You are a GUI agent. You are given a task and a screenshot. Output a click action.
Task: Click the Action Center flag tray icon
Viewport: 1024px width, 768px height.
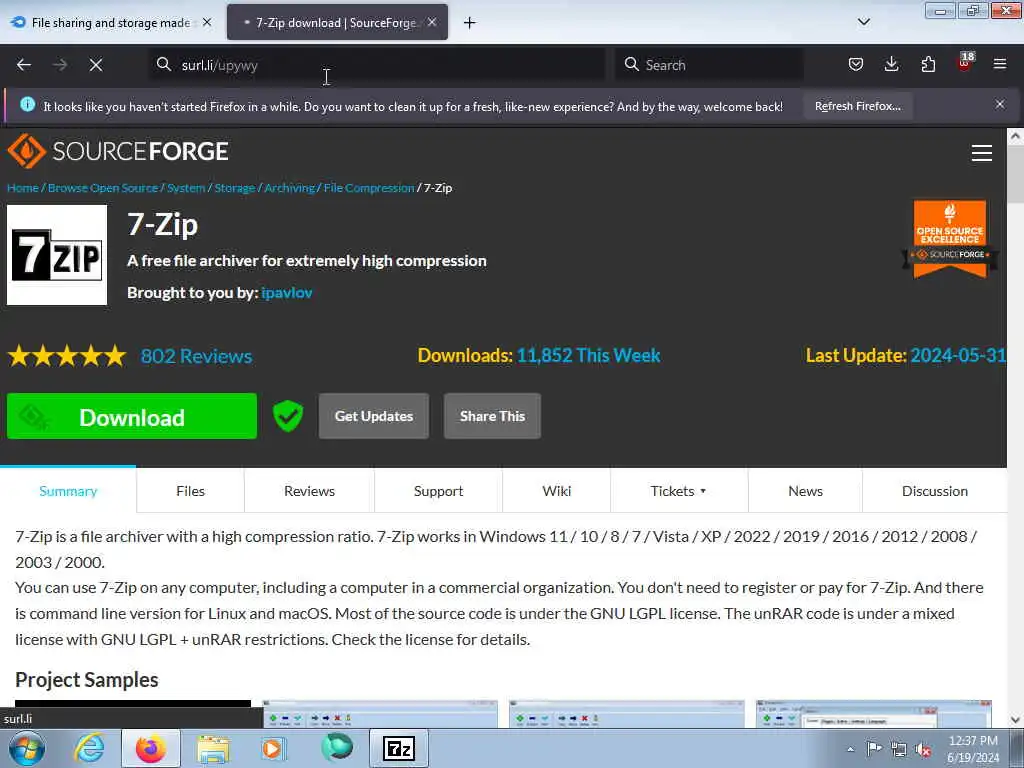pyautogui.click(x=874, y=748)
